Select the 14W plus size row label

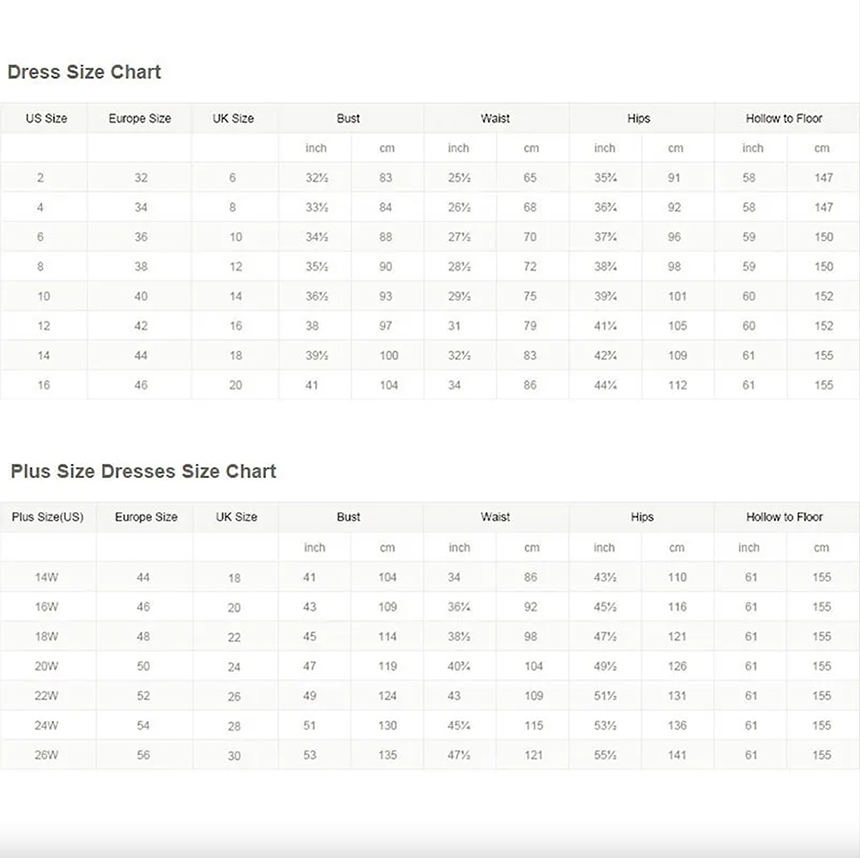(47, 577)
